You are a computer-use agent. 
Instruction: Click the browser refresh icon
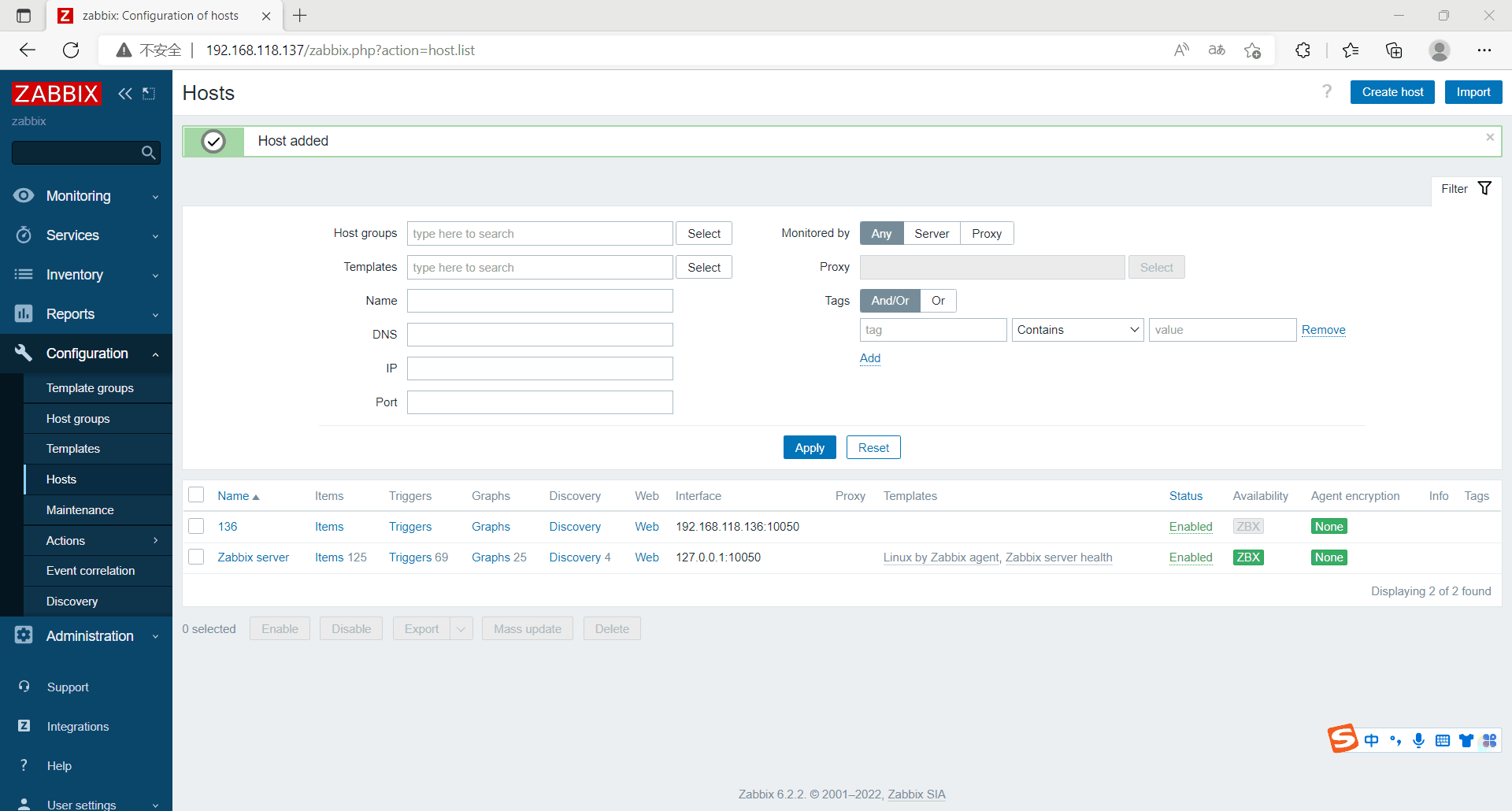(71, 50)
